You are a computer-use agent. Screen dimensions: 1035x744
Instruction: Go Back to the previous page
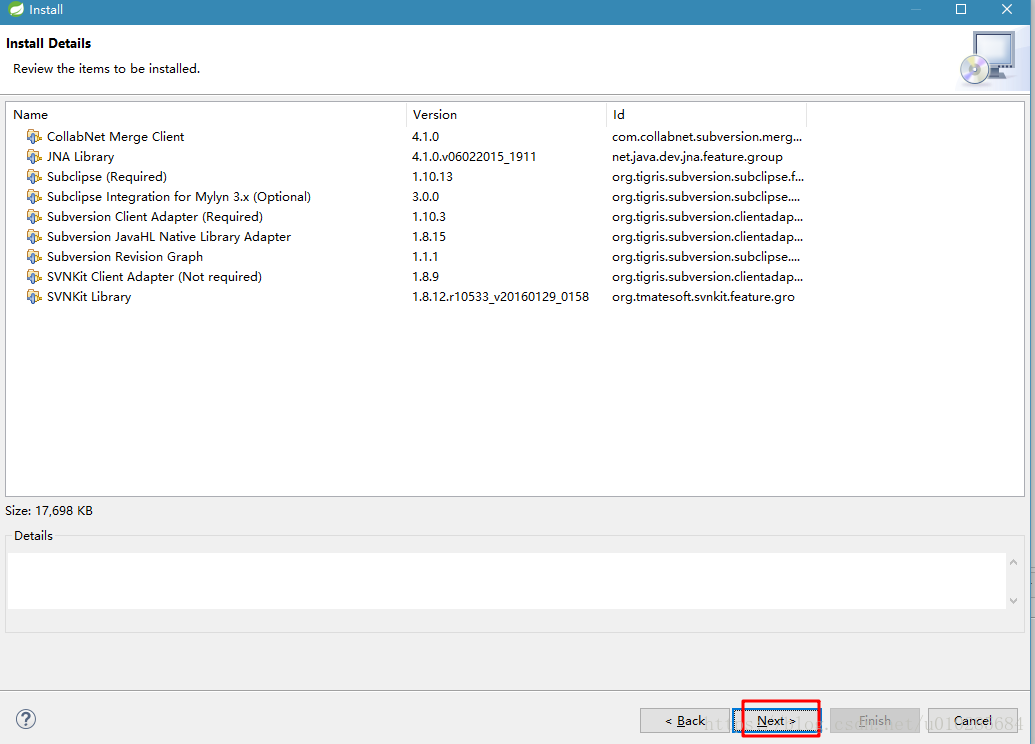(684, 720)
